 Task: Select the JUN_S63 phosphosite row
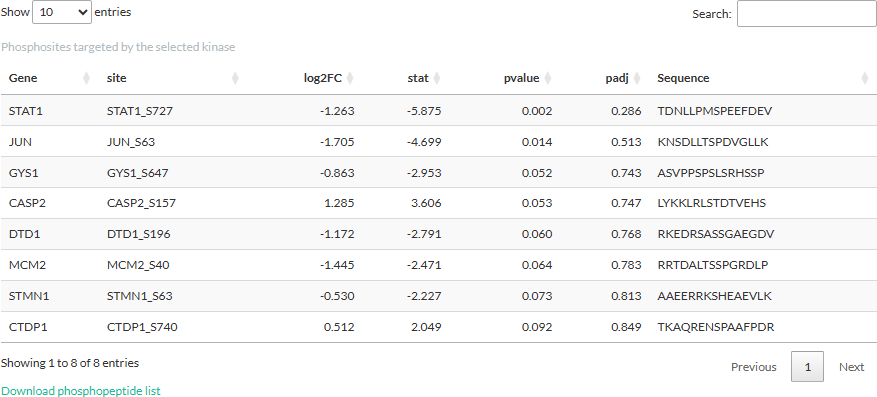coord(438,141)
